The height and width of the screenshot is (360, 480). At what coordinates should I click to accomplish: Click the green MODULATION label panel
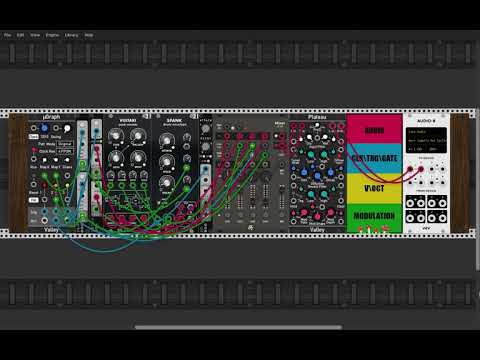[x=374, y=217]
